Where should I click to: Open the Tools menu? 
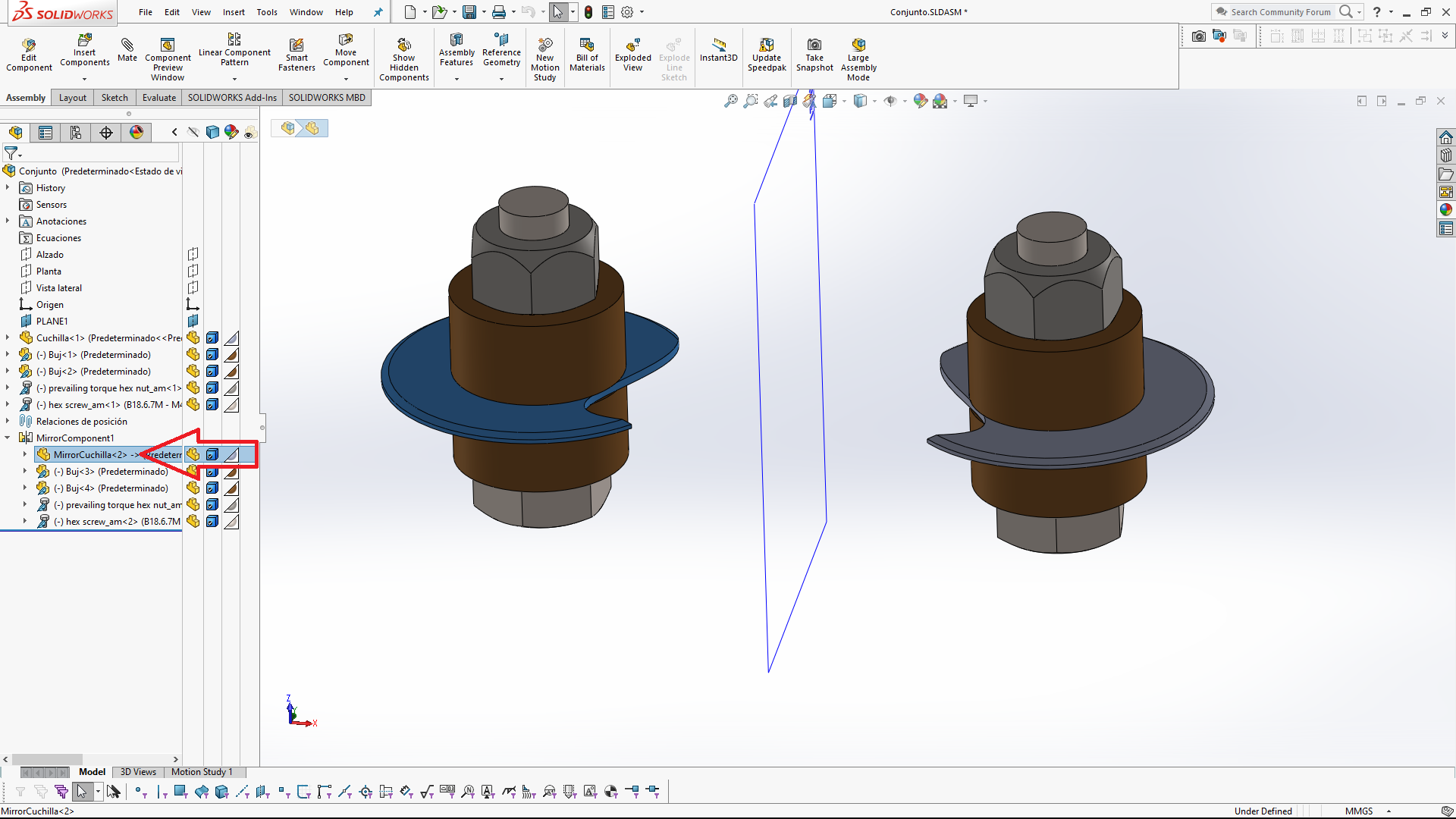tap(267, 12)
